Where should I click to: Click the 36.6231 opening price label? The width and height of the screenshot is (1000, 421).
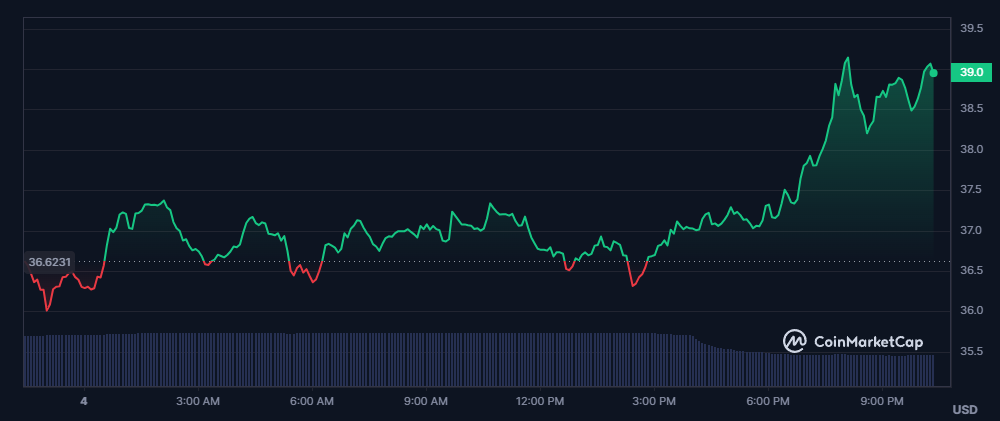50,262
